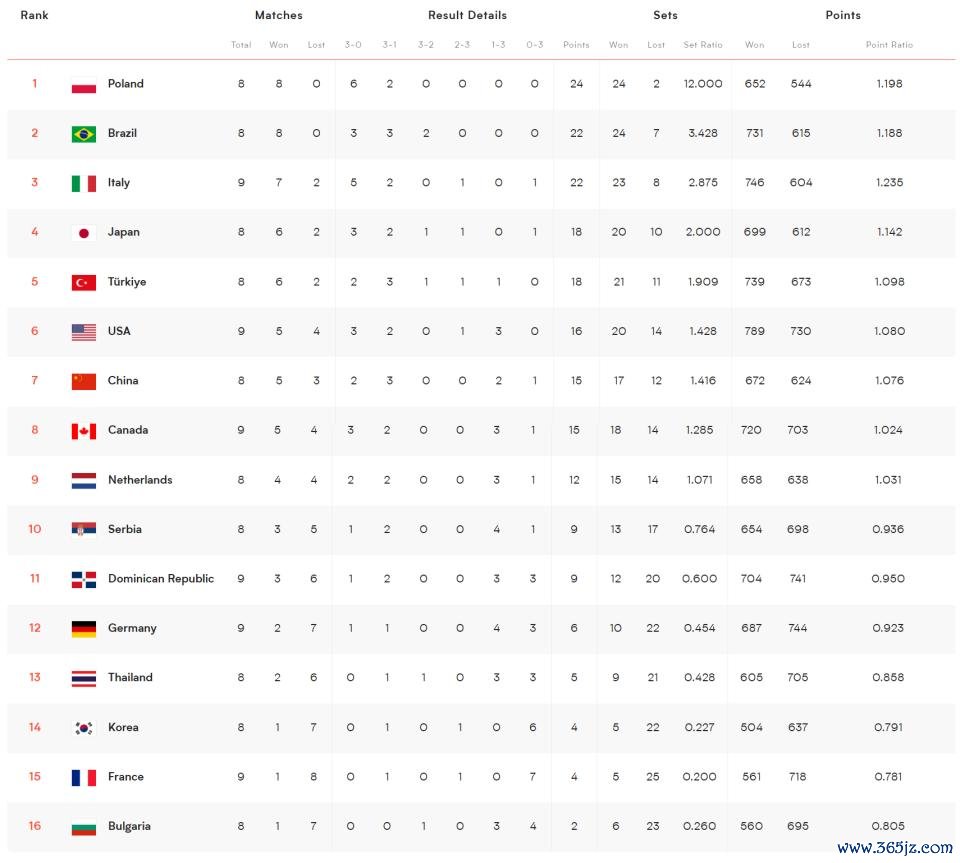This screenshot has height=863, width=960.
Task: Select the Matches header group
Action: [279, 15]
